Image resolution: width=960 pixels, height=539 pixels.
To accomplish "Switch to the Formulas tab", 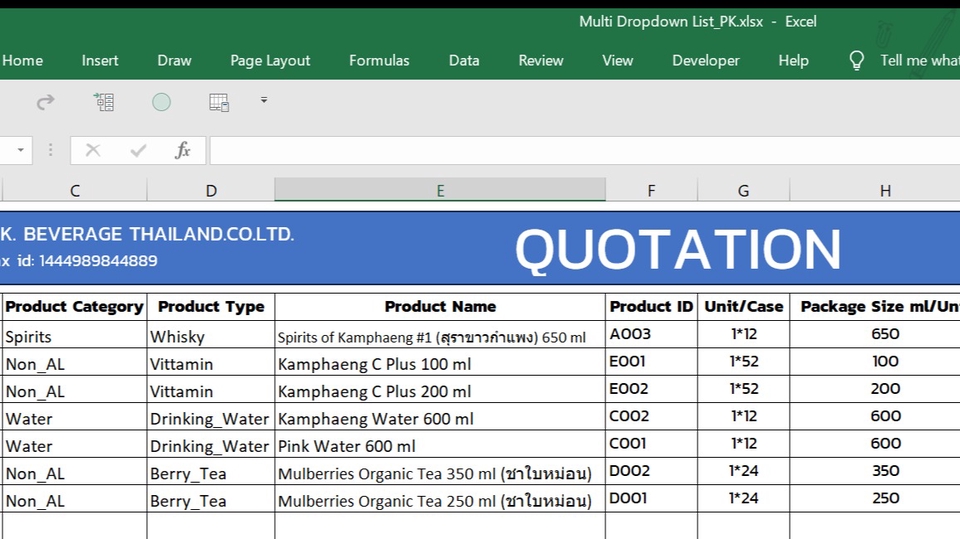I will tap(379, 60).
